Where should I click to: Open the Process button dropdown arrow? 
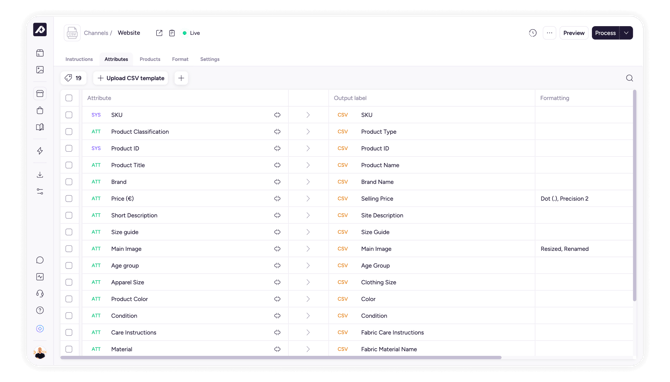(x=626, y=33)
